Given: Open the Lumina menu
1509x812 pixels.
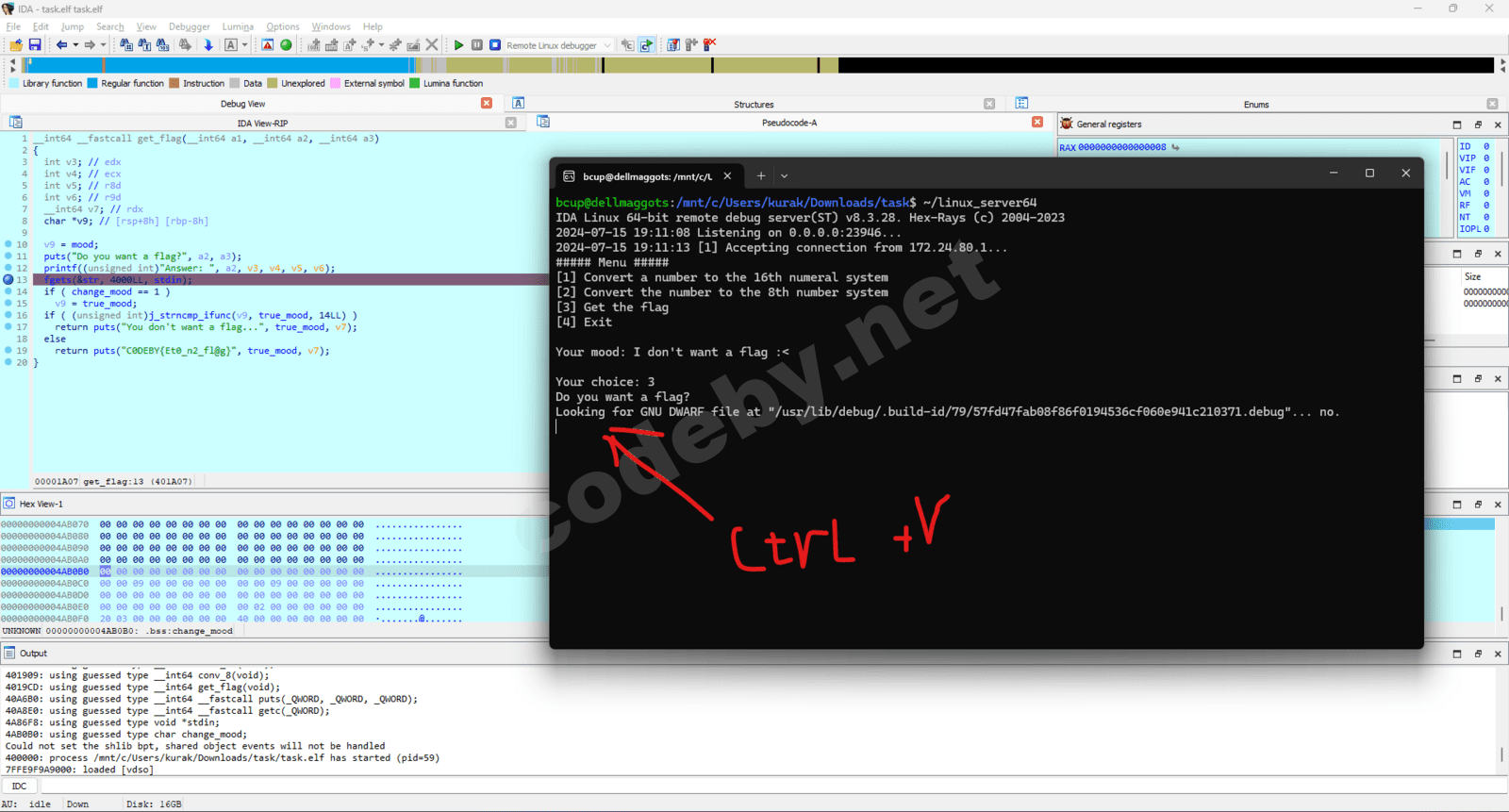Looking at the screenshot, I should pos(238,26).
